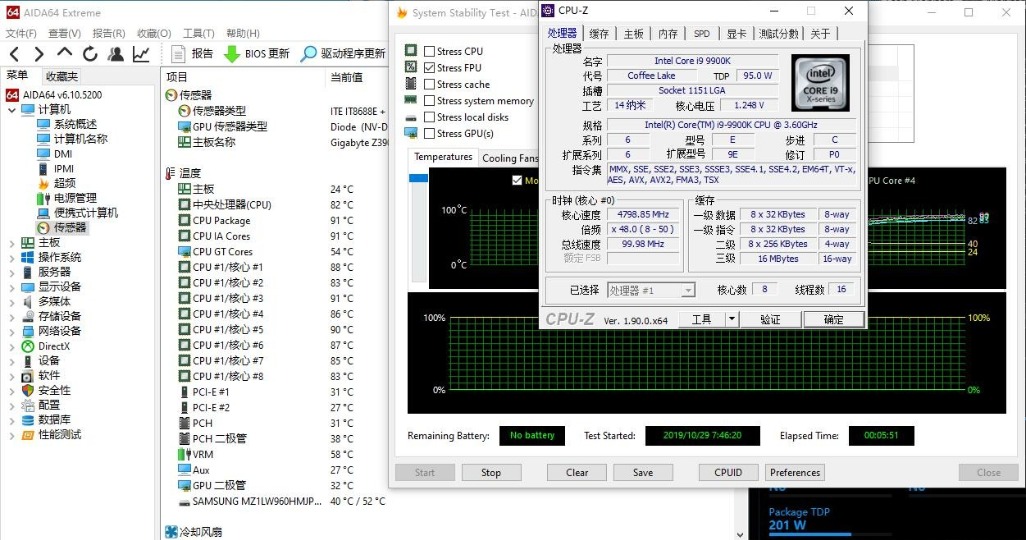
Task: Select 系统概述 in the tree
Action: (75, 124)
